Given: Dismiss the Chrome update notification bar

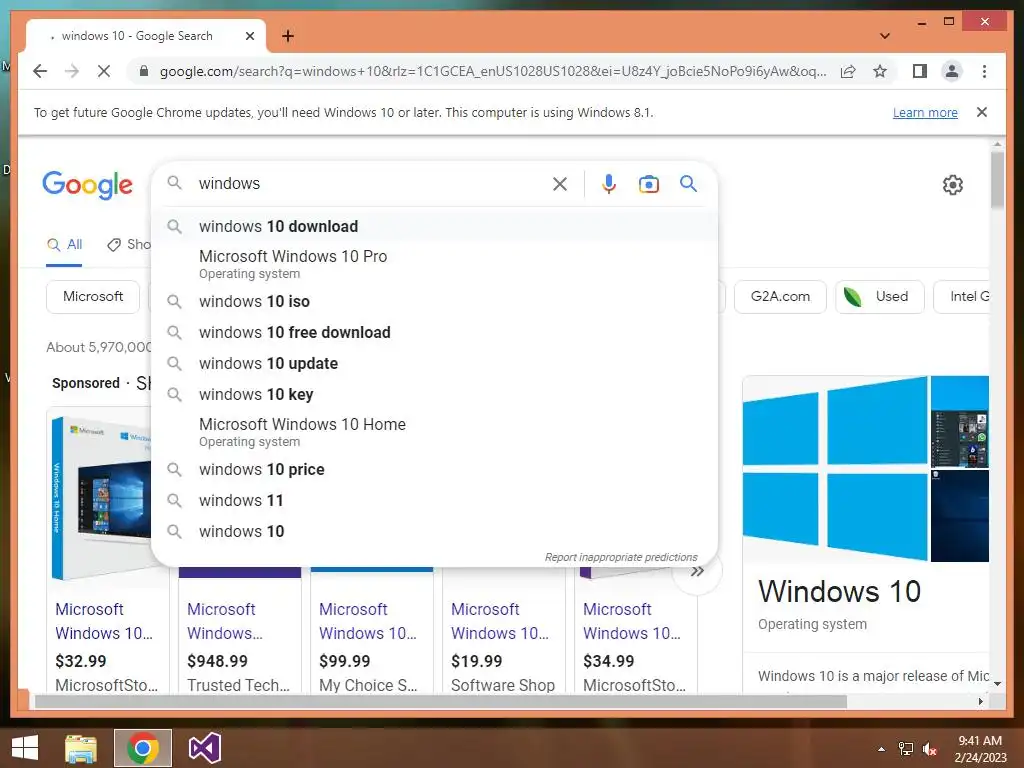Looking at the screenshot, I should (982, 112).
